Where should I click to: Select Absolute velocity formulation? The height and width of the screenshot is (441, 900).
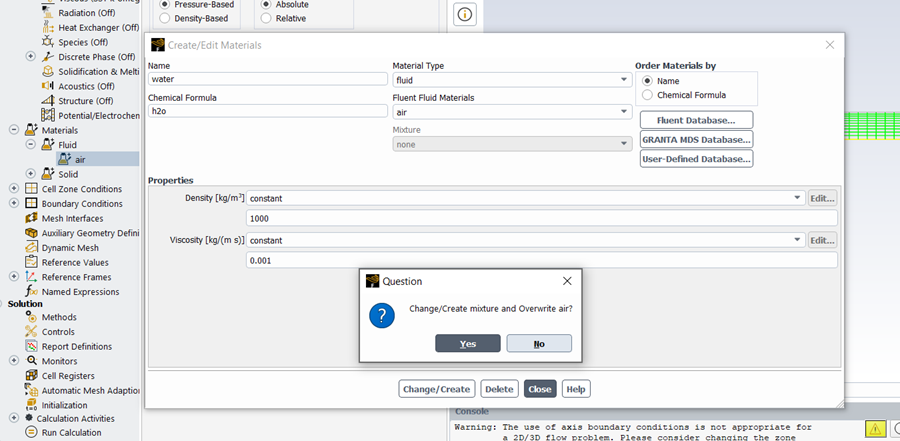pos(266,4)
